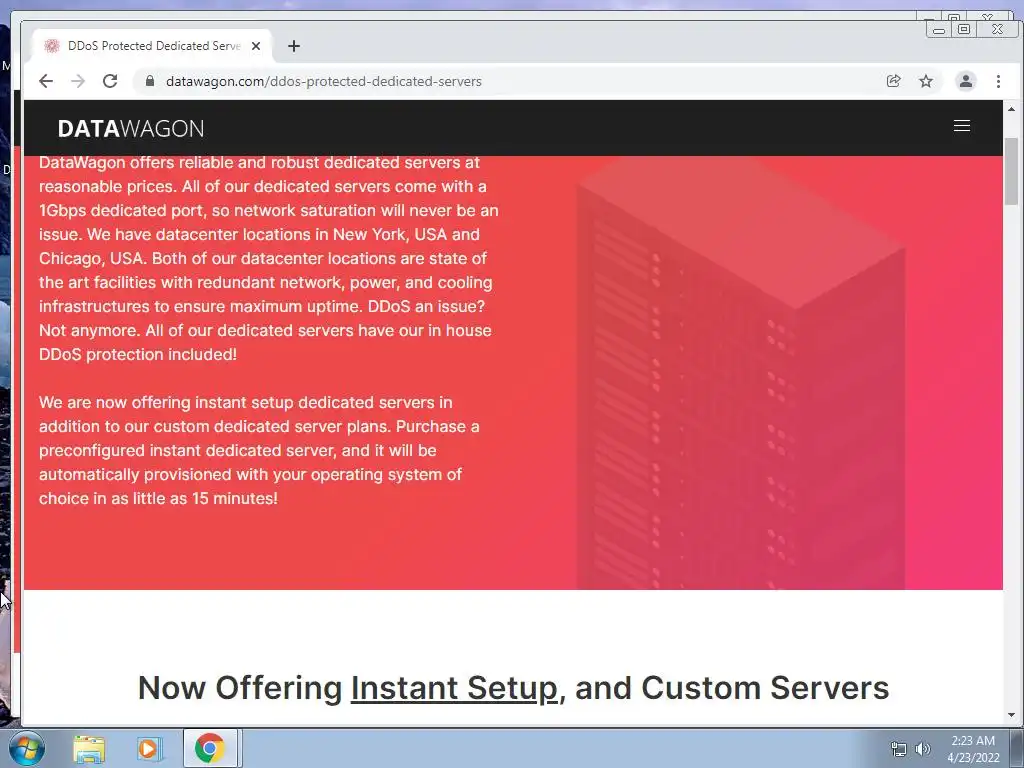
Task: Click the padlock site info icon
Action: 150,81
